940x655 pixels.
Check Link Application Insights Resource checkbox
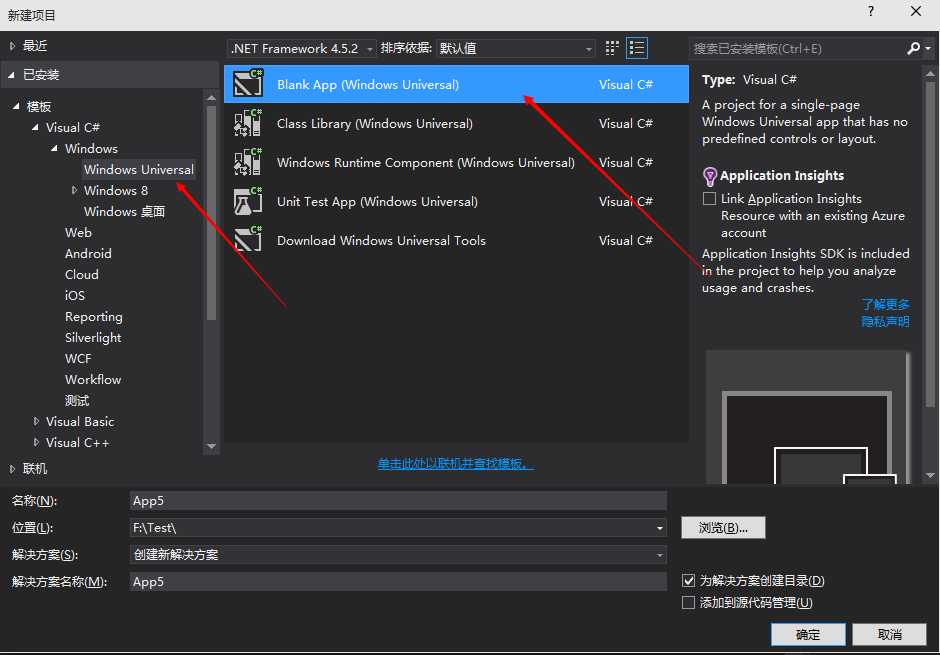click(709, 198)
